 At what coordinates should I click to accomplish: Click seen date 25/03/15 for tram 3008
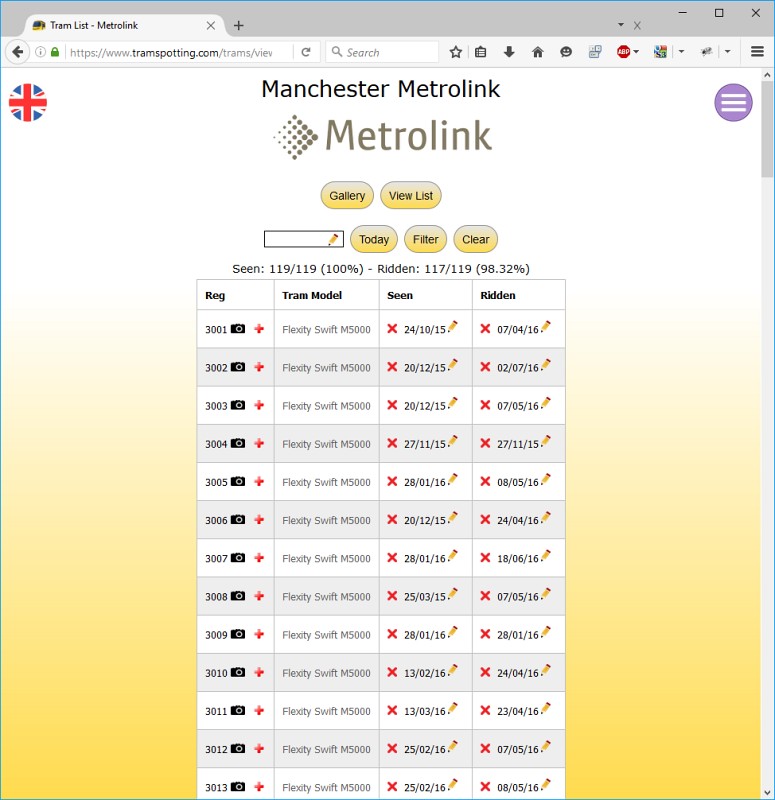pyautogui.click(x=424, y=597)
